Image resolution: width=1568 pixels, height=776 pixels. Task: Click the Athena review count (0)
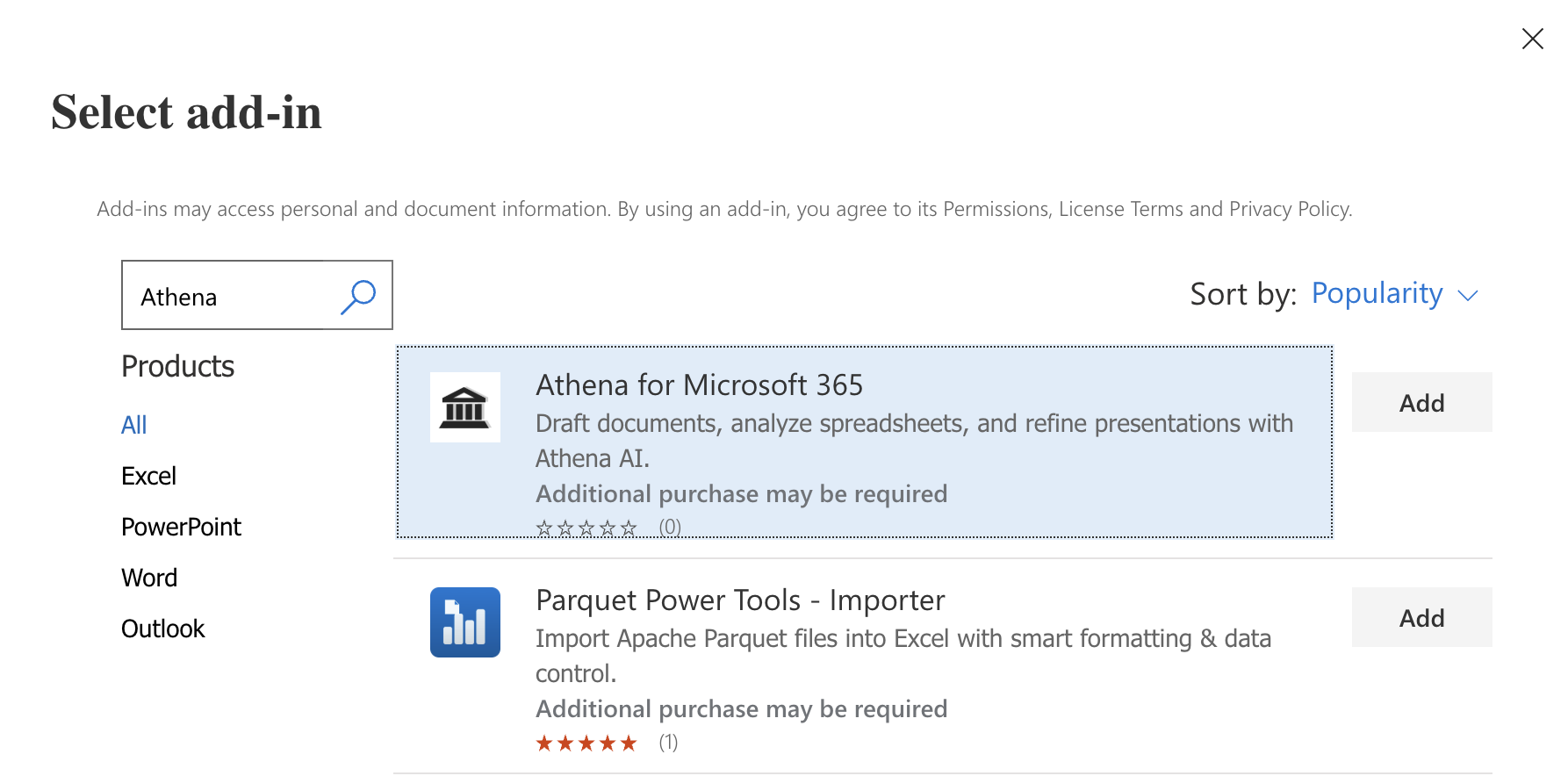(x=670, y=527)
